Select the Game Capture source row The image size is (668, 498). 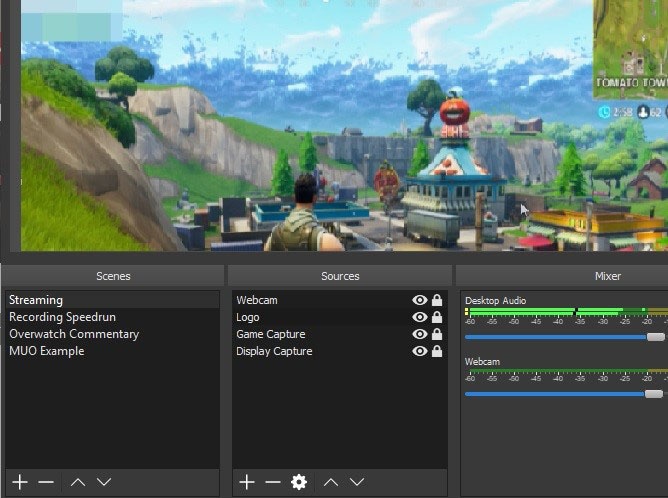[x=340, y=334]
